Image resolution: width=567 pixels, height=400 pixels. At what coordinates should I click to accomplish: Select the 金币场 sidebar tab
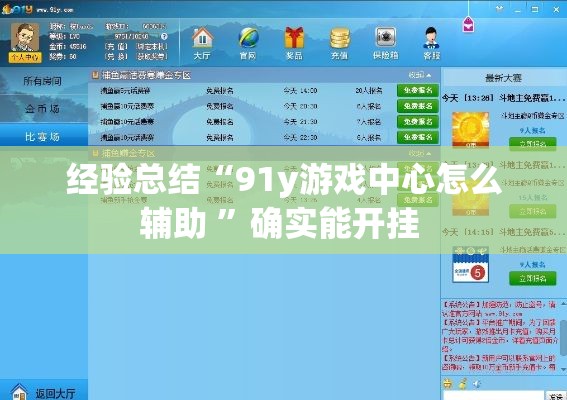[x=43, y=109]
